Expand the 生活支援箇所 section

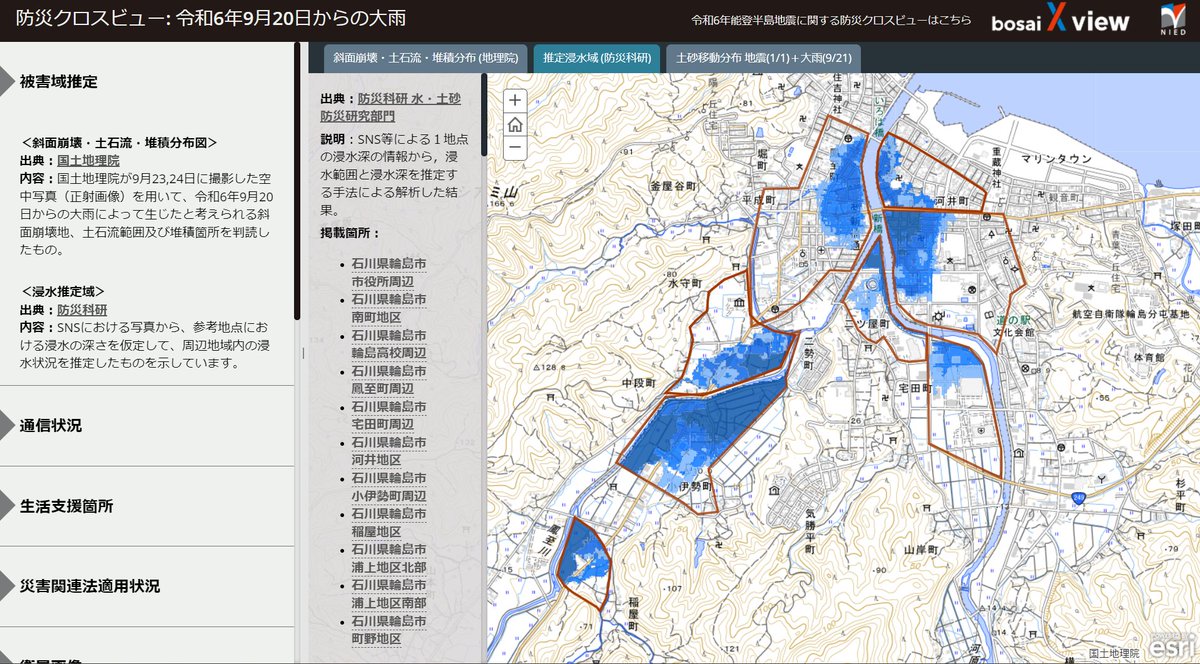(x=147, y=505)
